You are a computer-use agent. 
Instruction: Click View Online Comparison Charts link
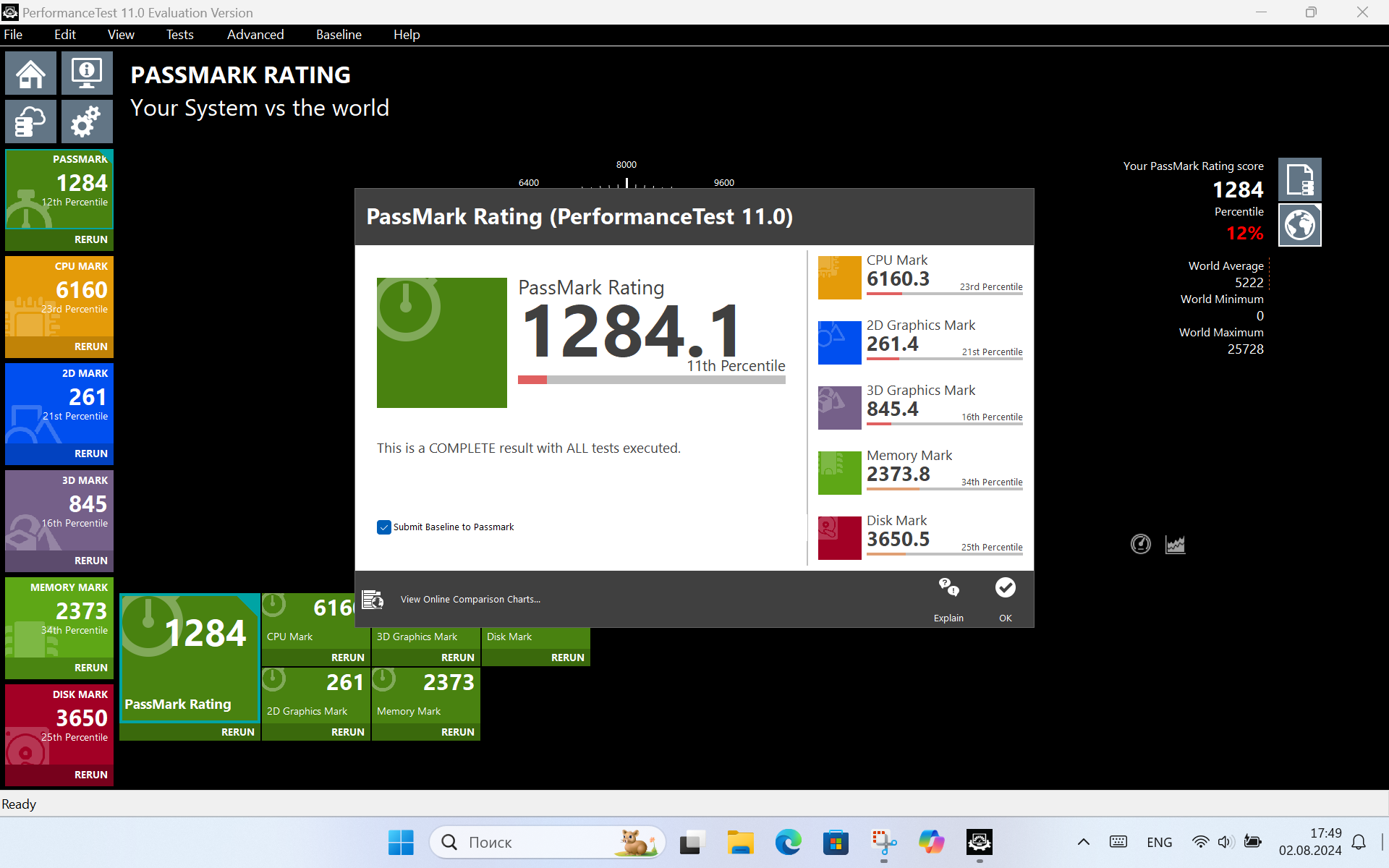pos(470,600)
